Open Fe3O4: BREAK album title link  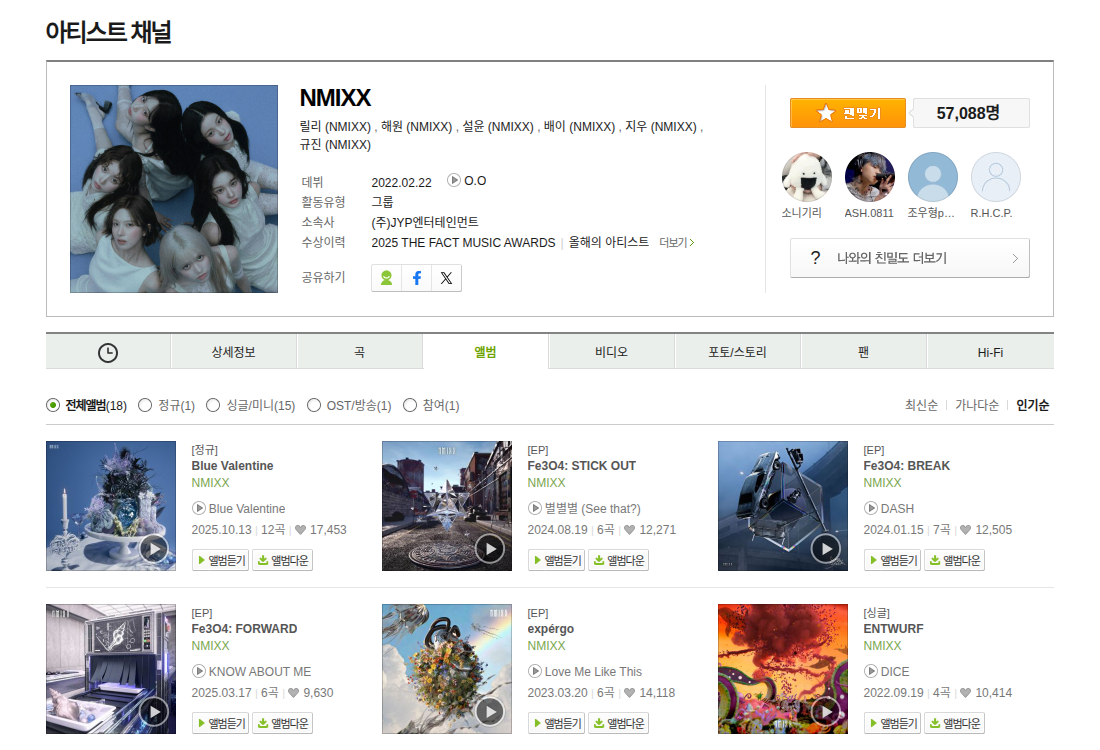[x=906, y=466]
